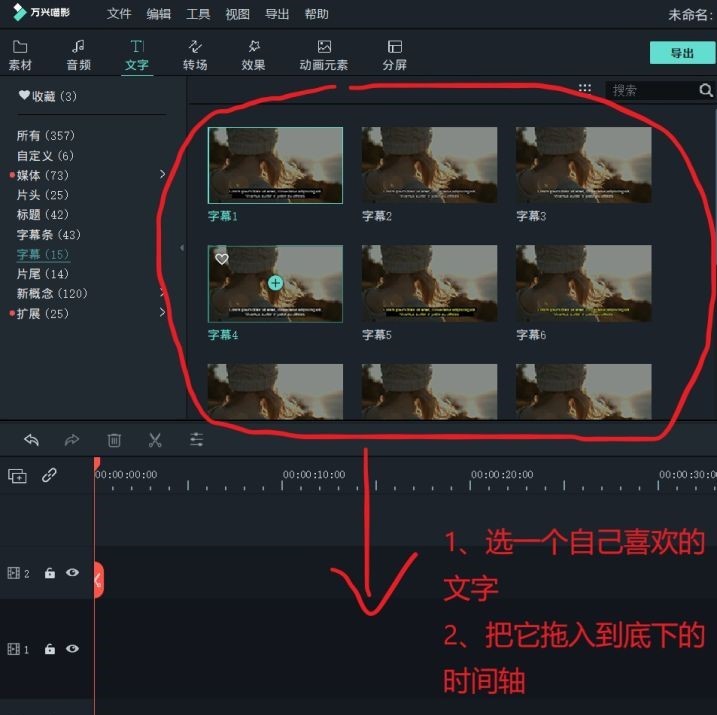Select category 所有 (357)
This screenshot has width=717, height=715.
(46, 135)
